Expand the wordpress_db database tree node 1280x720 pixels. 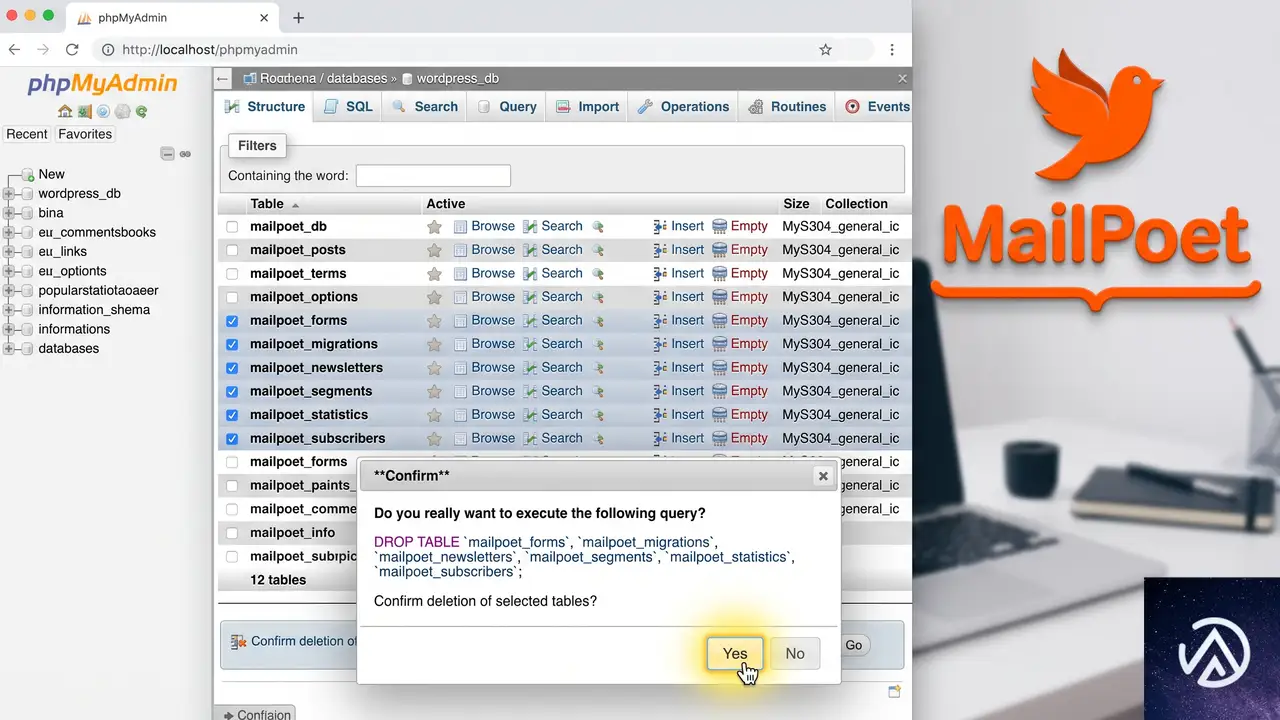(9, 194)
